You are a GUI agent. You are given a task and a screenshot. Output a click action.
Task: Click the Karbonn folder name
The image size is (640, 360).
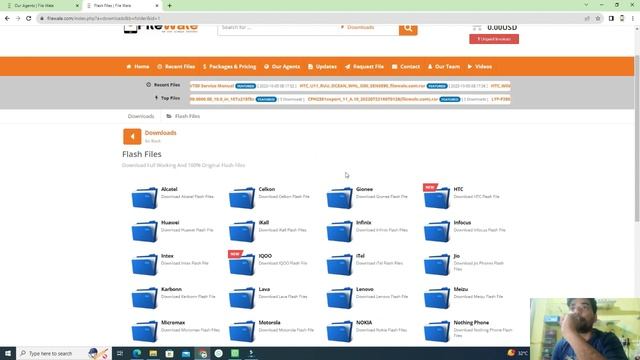click(x=171, y=289)
